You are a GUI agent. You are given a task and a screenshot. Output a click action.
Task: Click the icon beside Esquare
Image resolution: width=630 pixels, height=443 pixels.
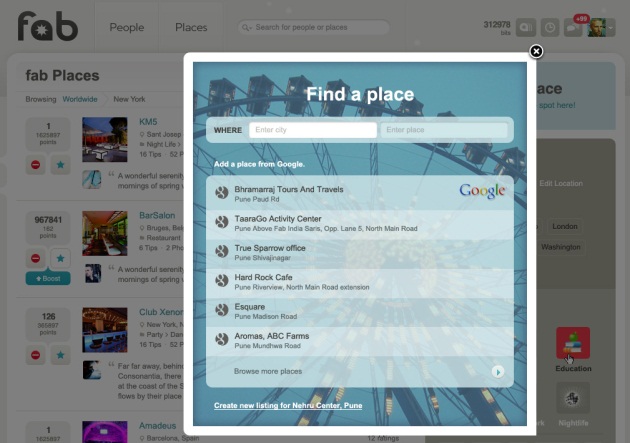click(221, 310)
